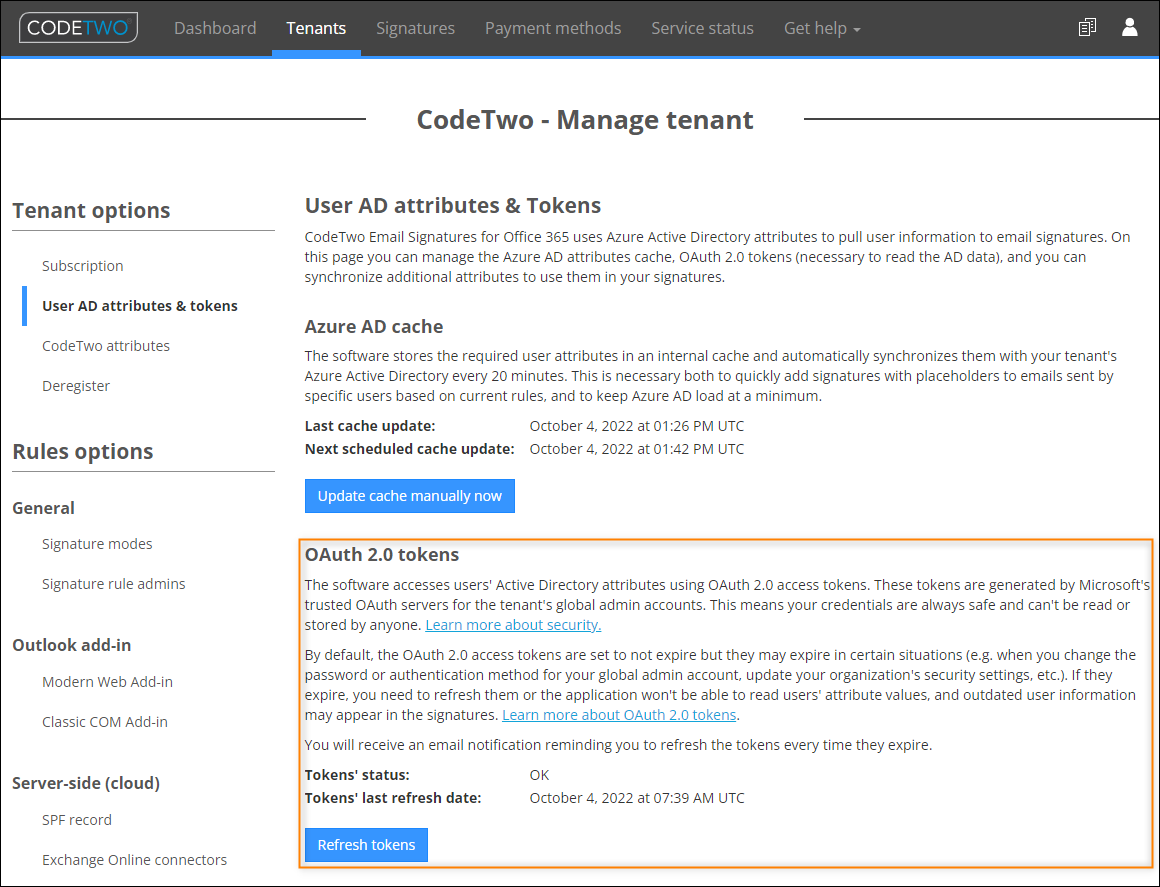
Task: Open CodeTwo attributes sidebar item
Action: [106, 345]
